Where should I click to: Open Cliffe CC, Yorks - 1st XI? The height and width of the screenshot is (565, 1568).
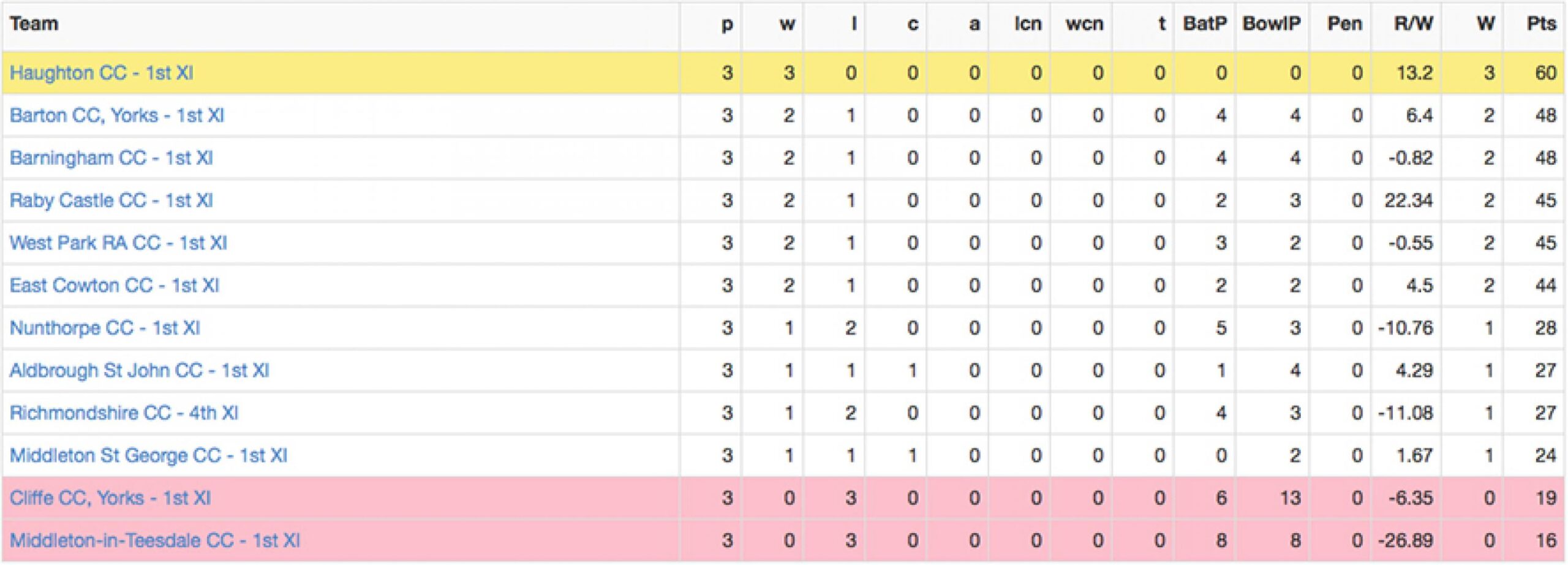(110, 498)
